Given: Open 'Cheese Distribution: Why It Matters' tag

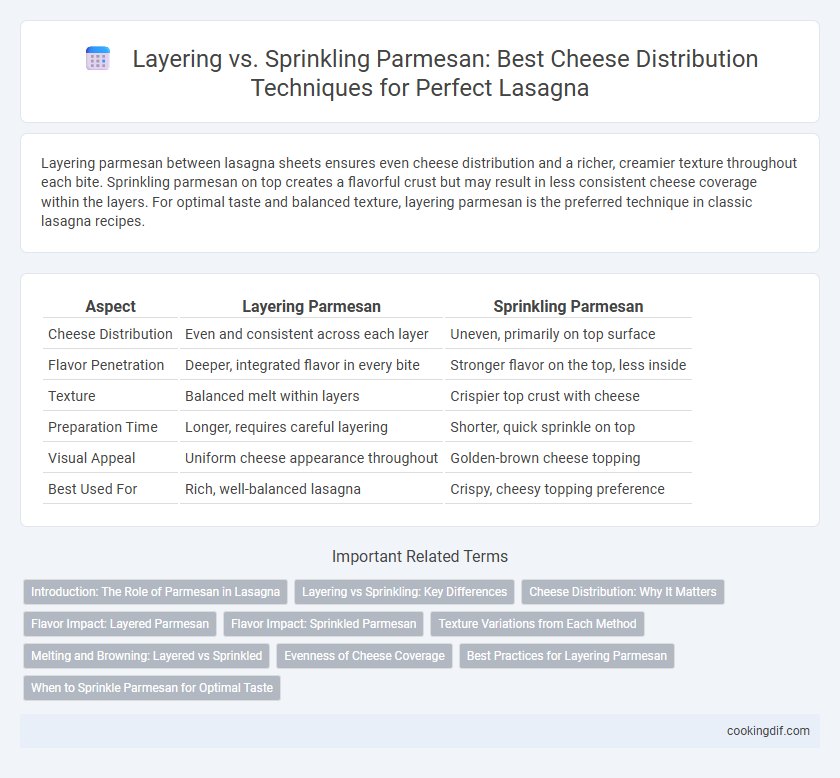Looking at the screenshot, I should click(x=622, y=592).
